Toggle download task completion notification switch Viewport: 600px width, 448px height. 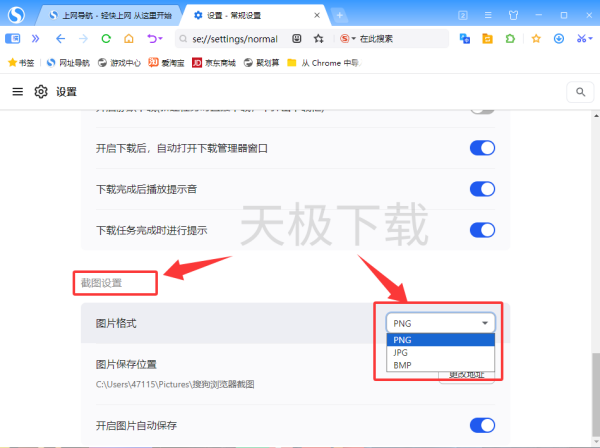482,230
